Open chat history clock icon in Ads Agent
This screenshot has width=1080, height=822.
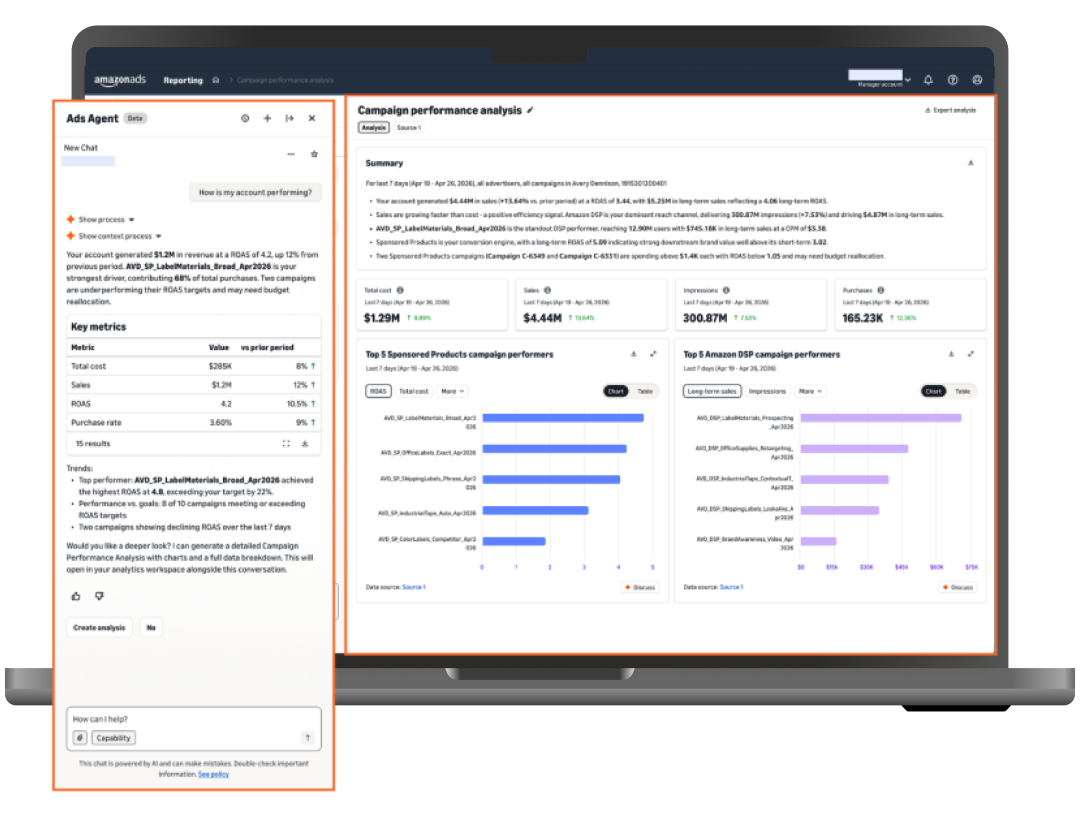pos(245,119)
